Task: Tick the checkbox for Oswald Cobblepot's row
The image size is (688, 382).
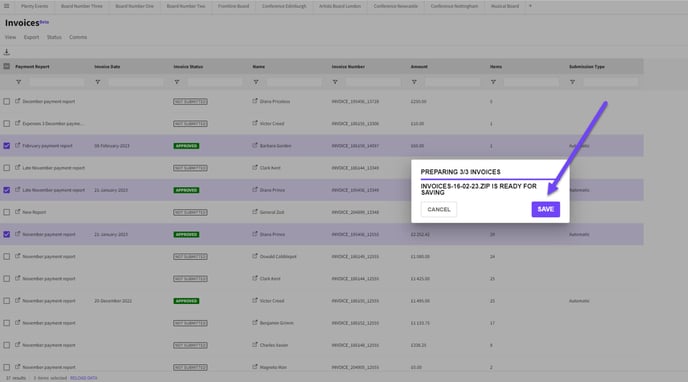Action: pos(7,257)
